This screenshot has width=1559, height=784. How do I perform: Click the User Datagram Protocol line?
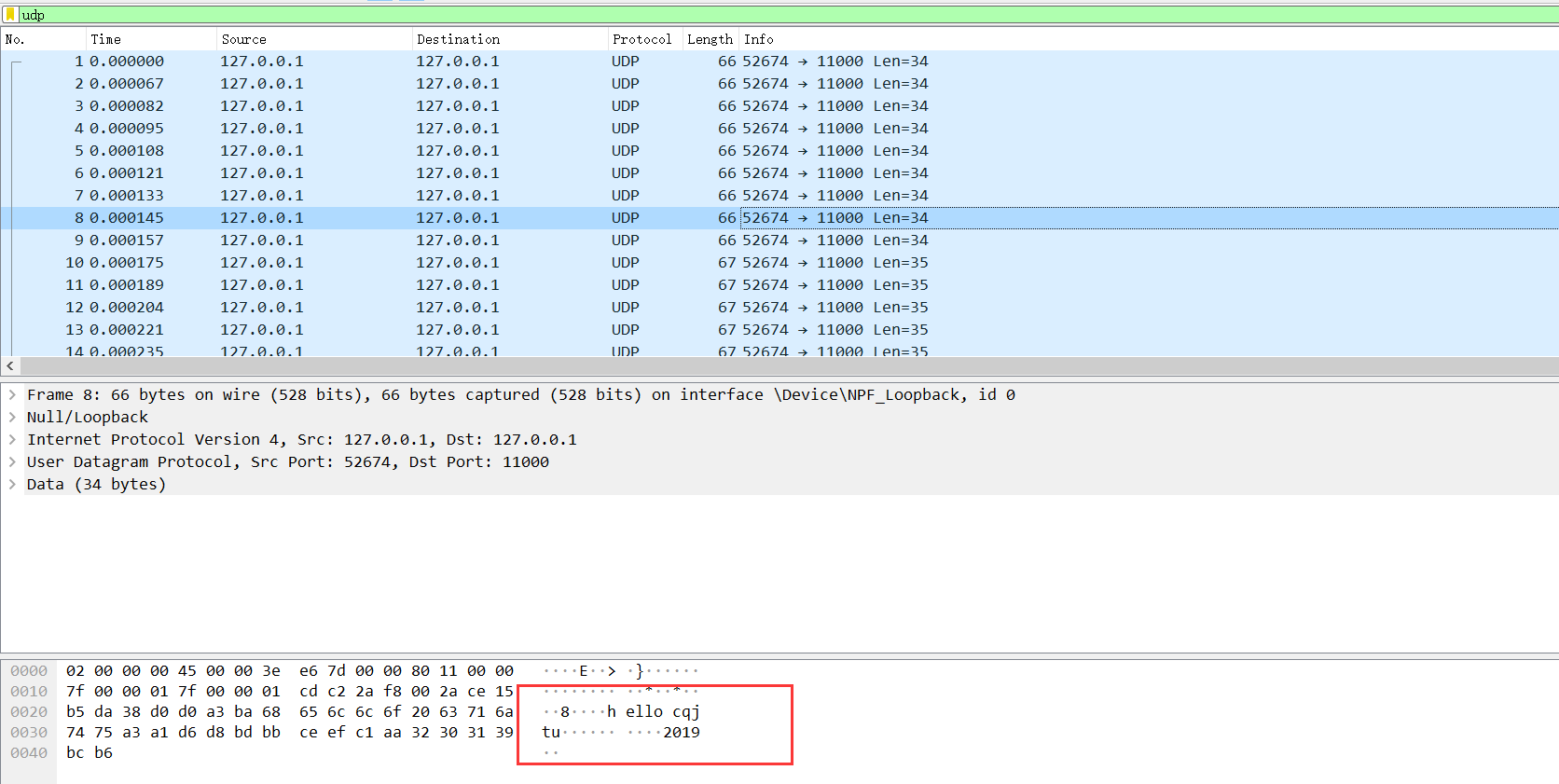tap(287, 461)
